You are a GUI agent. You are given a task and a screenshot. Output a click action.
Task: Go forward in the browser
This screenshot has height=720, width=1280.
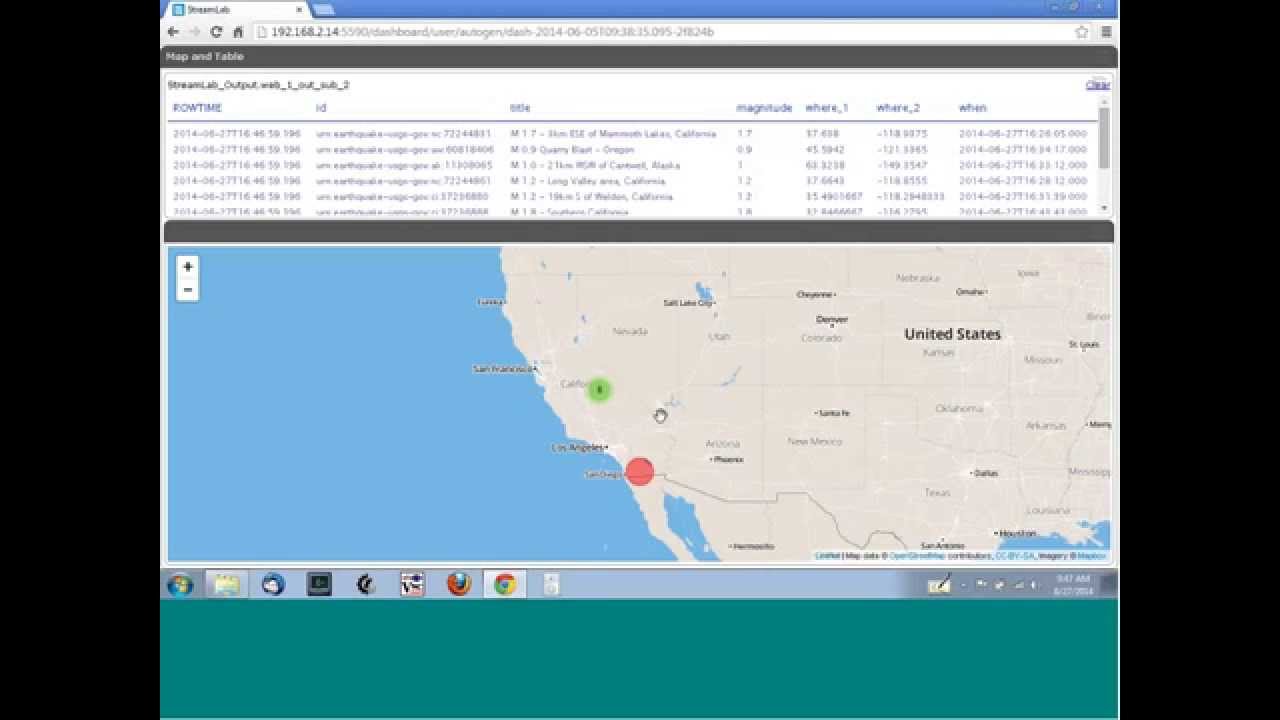pyautogui.click(x=194, y=32)
